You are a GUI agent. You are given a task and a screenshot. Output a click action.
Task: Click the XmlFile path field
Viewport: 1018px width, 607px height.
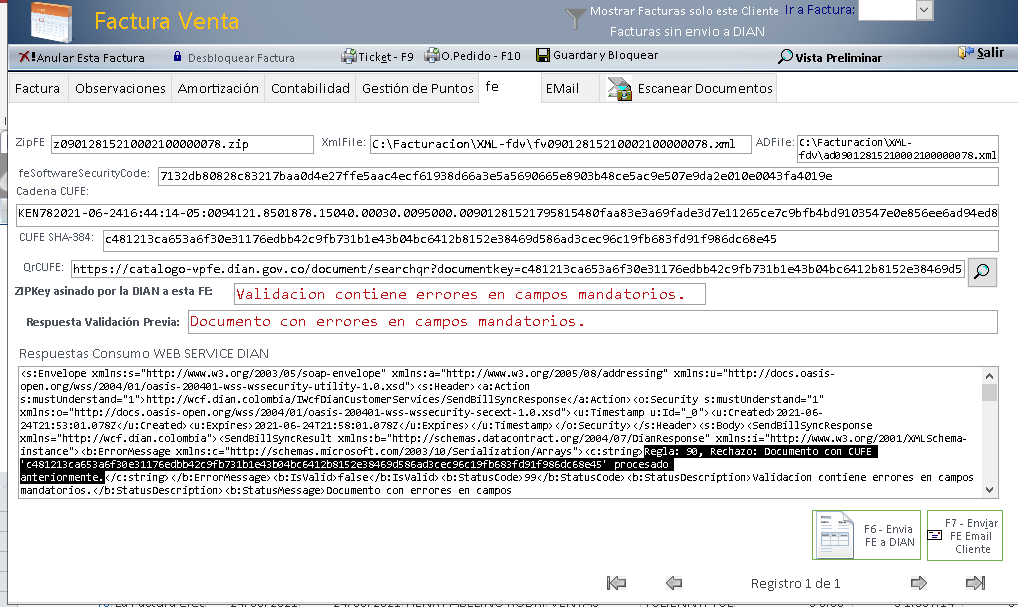click(x=560, y=144)
